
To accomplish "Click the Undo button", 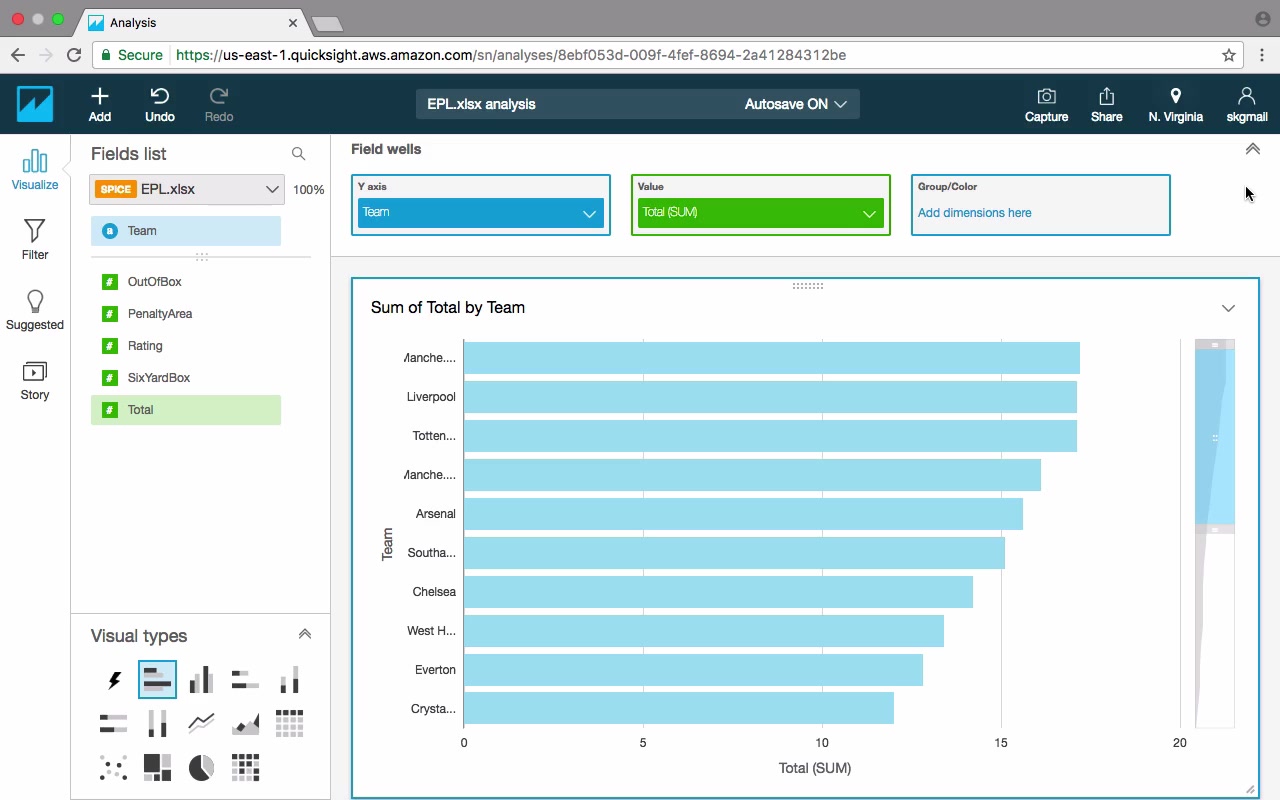I will click(x=160, y=104).
